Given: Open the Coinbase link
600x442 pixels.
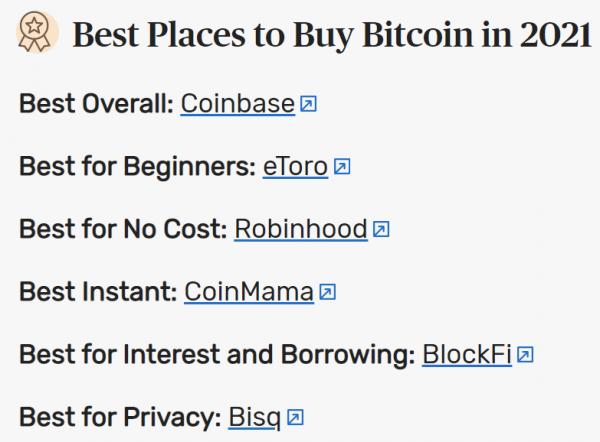Looking at the screenshot, I should pos(238,104).
